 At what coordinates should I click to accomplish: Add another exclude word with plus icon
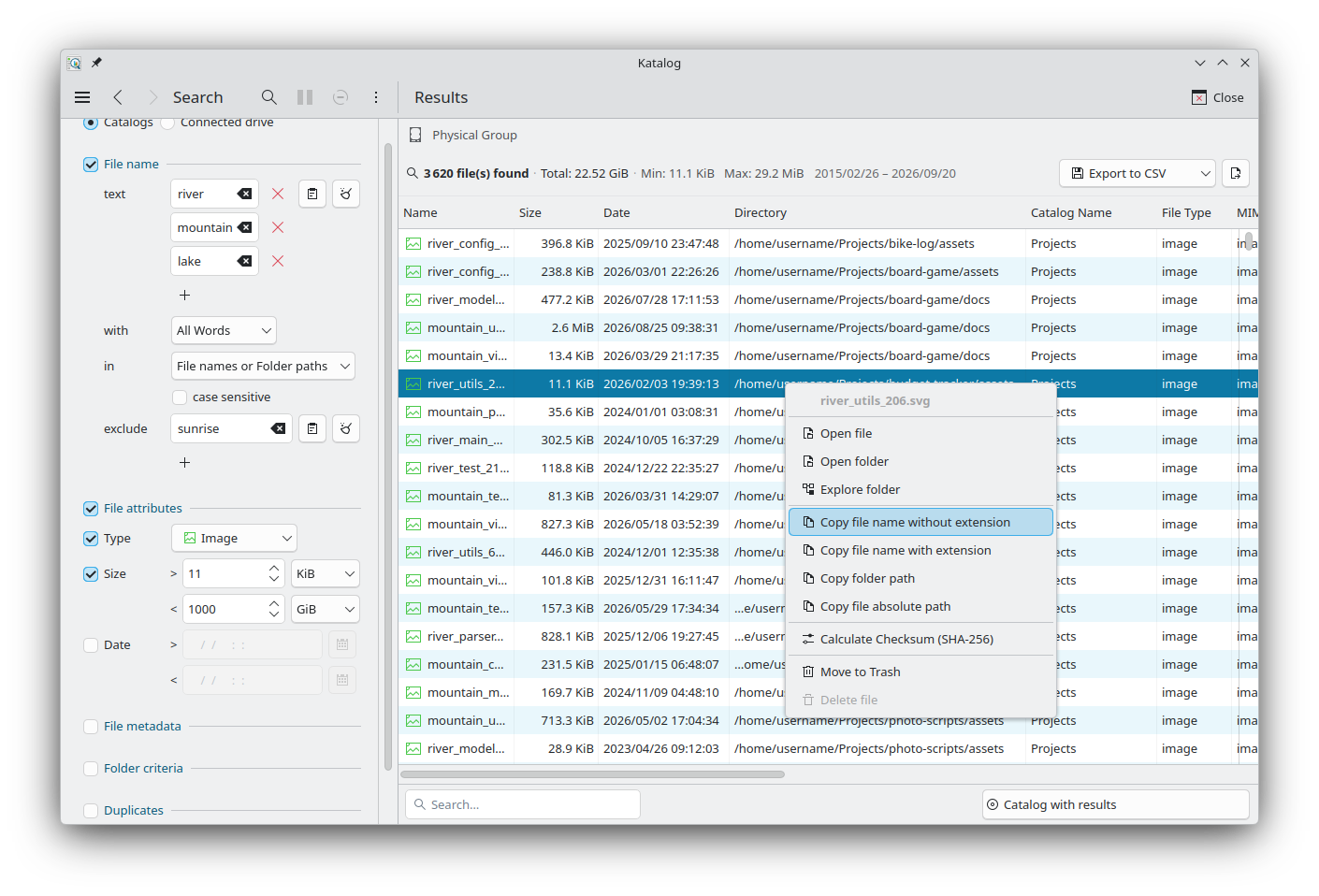[x=185, y=462]
